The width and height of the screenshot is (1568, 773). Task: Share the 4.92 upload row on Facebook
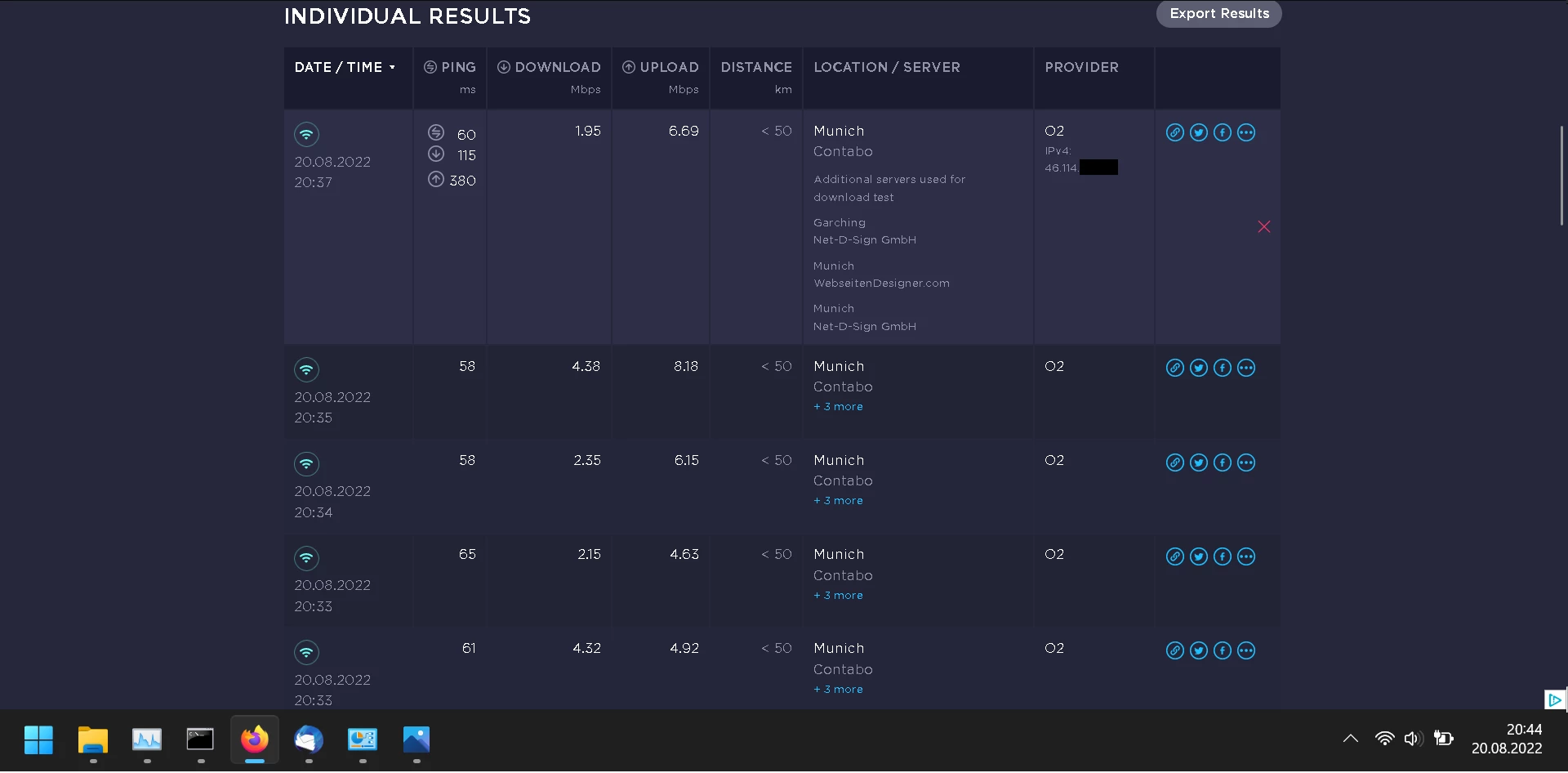(x=1222, y=650)
